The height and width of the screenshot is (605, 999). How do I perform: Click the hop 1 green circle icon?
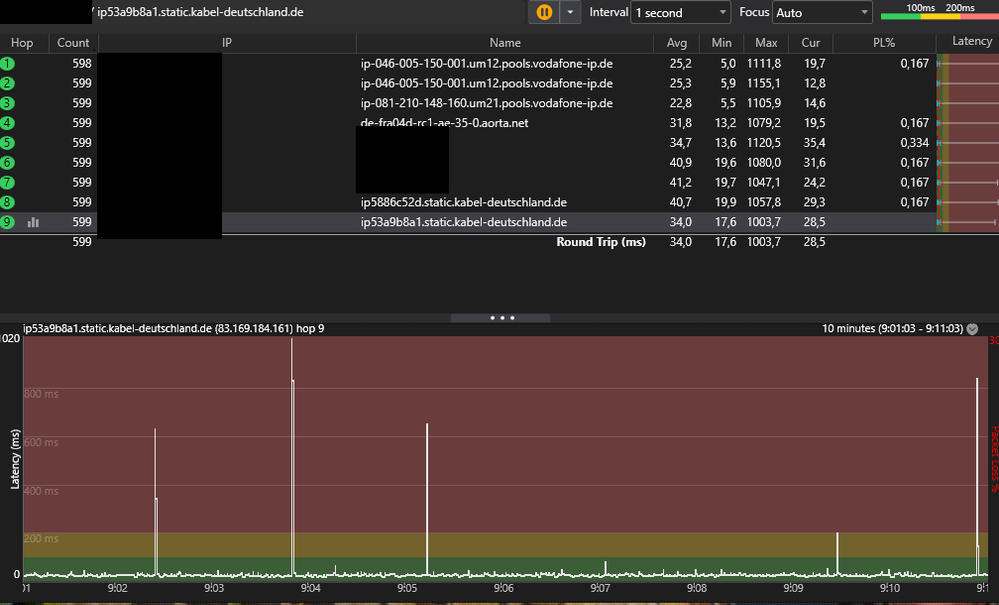(8, 63)
